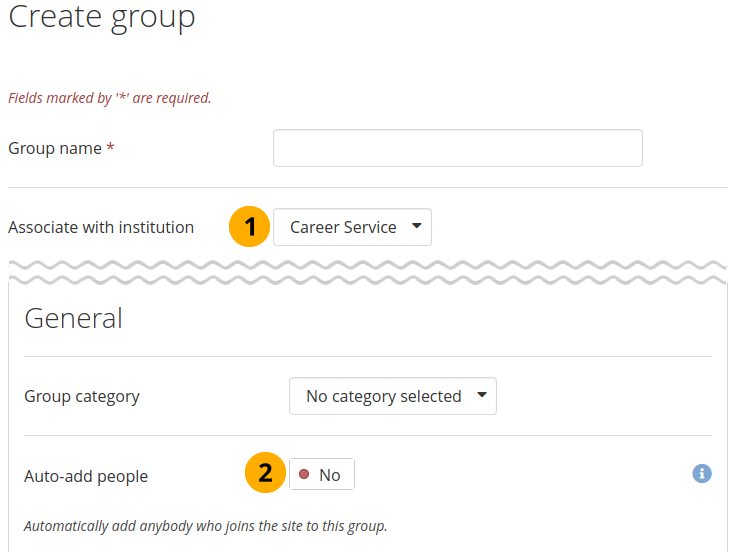The height and width of the screenshot is (552, 733).
Task: Click the "Associate with institution" label
Action: pos(101,227)
